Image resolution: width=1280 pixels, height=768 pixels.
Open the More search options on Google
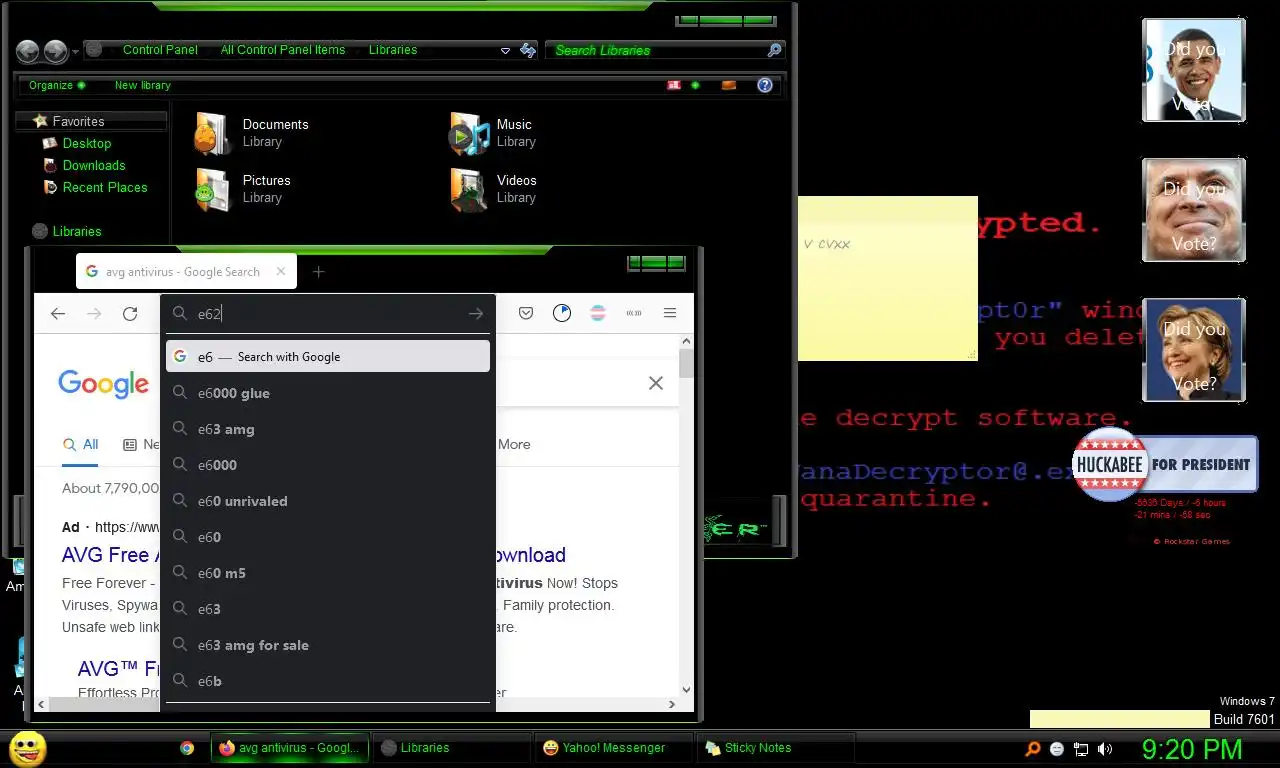pyautogui.click(x=514, y=444)
